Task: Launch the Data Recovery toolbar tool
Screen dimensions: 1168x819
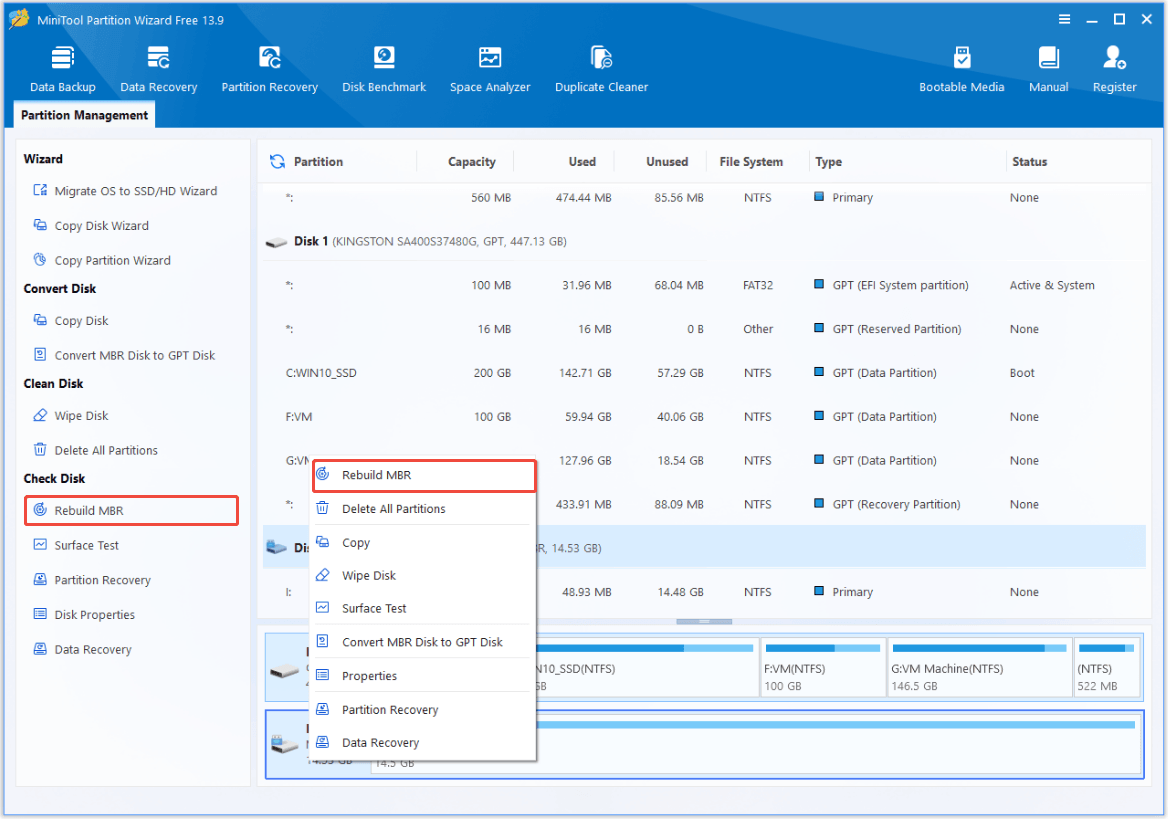Action: (x=159, y=69)
